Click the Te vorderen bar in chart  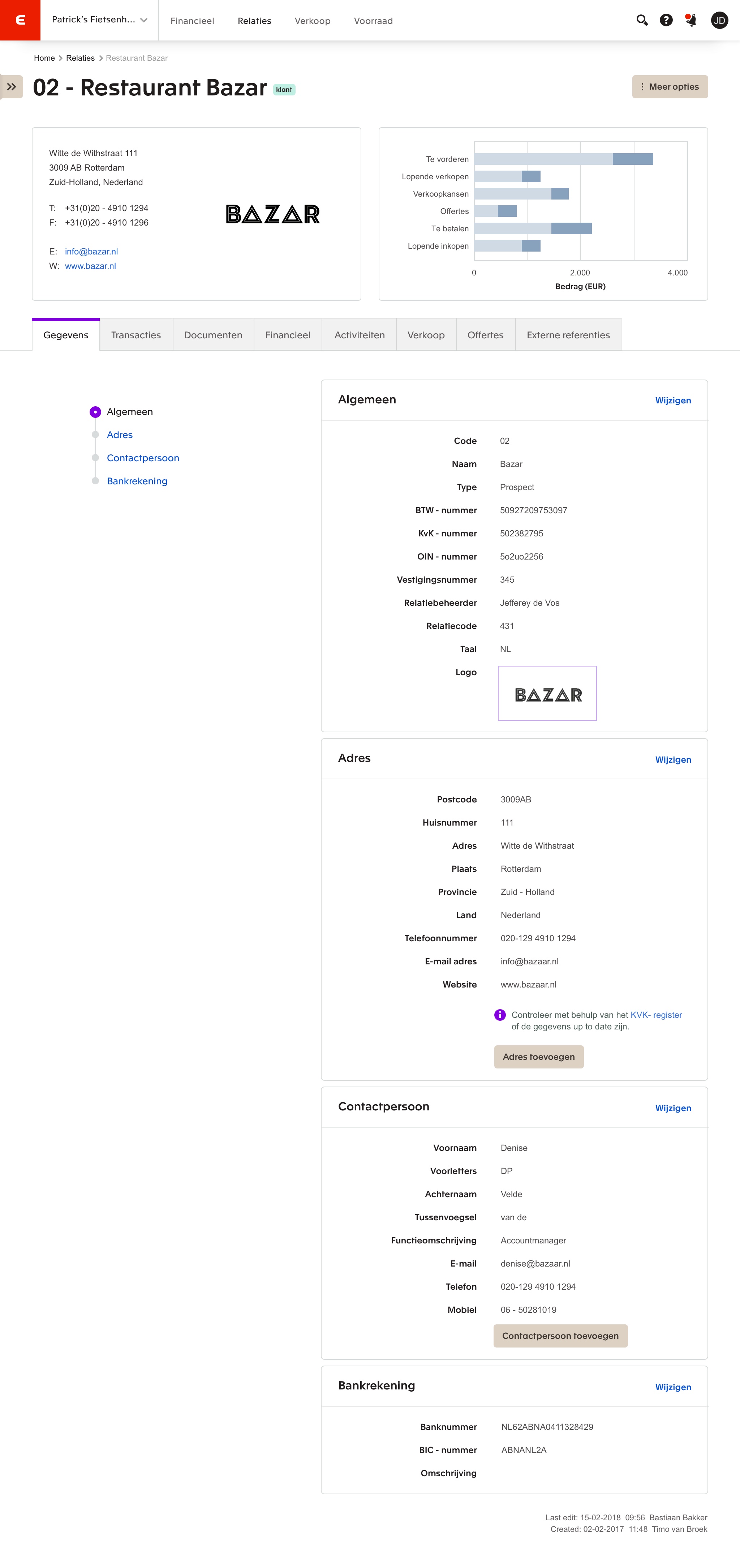(563, 159)
